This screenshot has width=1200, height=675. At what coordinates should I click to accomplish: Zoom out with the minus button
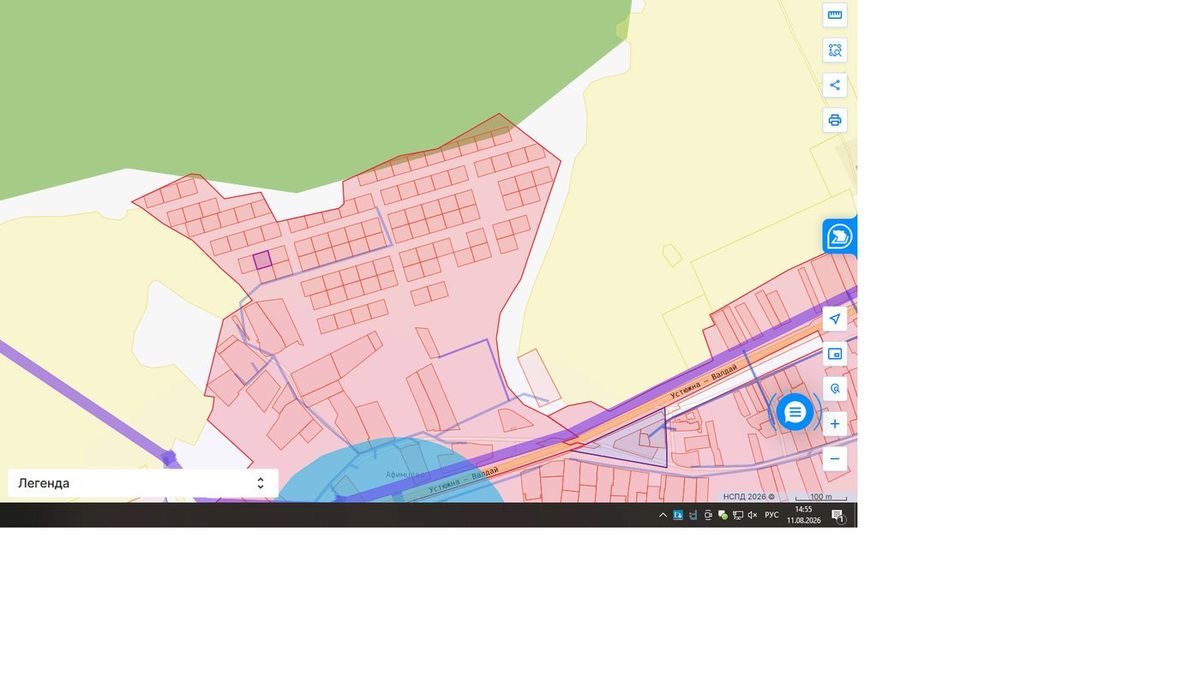pyautogui.click(x=835, y=459)
